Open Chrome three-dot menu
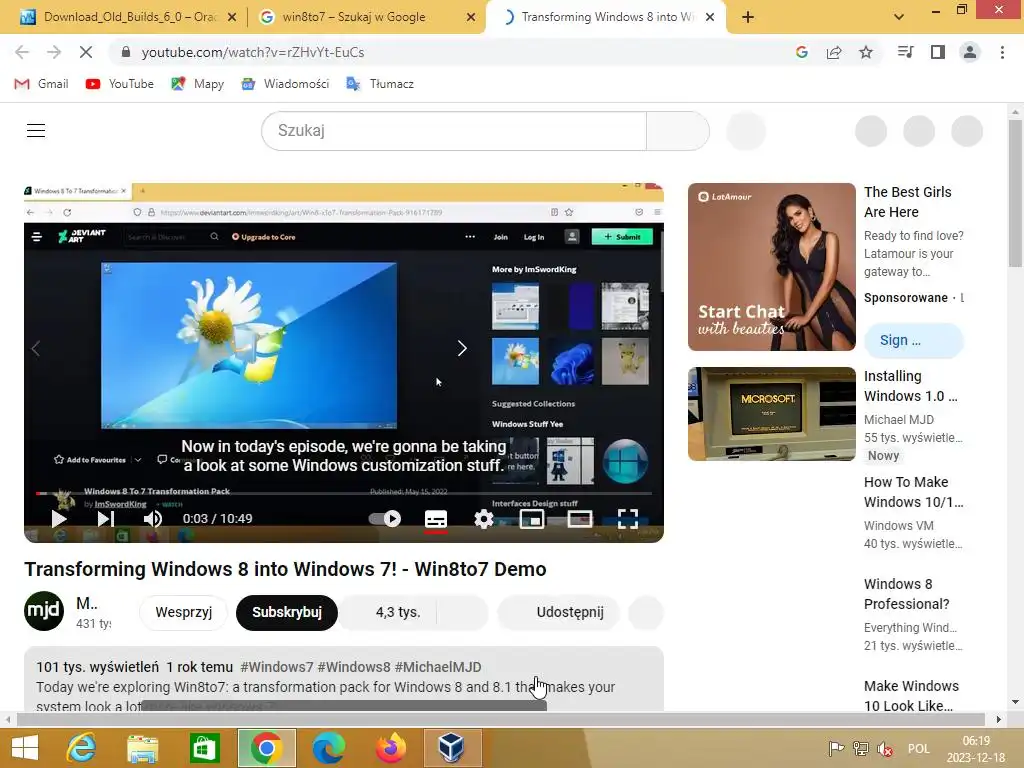 pos(1002,52)
